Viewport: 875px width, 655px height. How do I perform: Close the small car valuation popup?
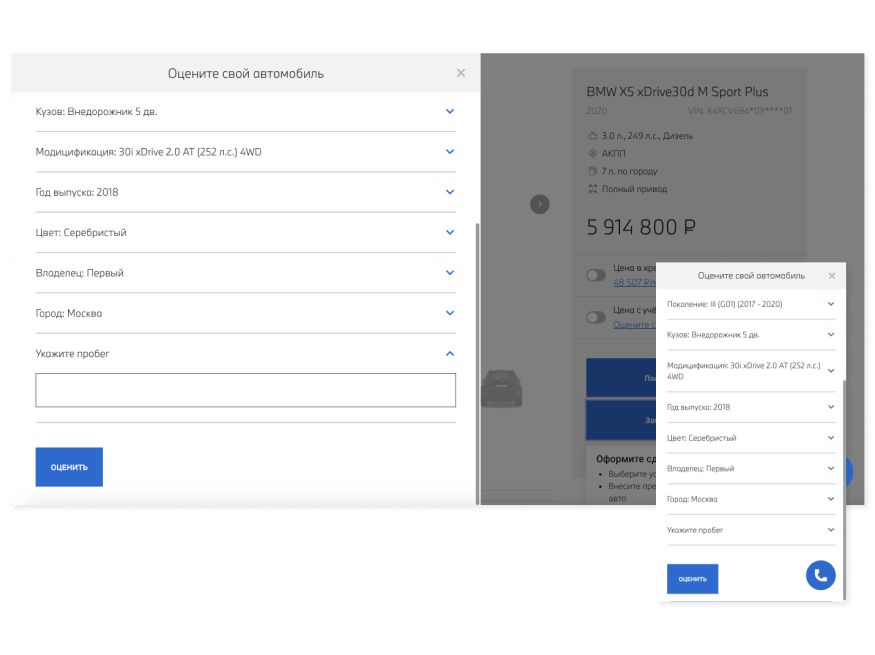tap(831, 276)
